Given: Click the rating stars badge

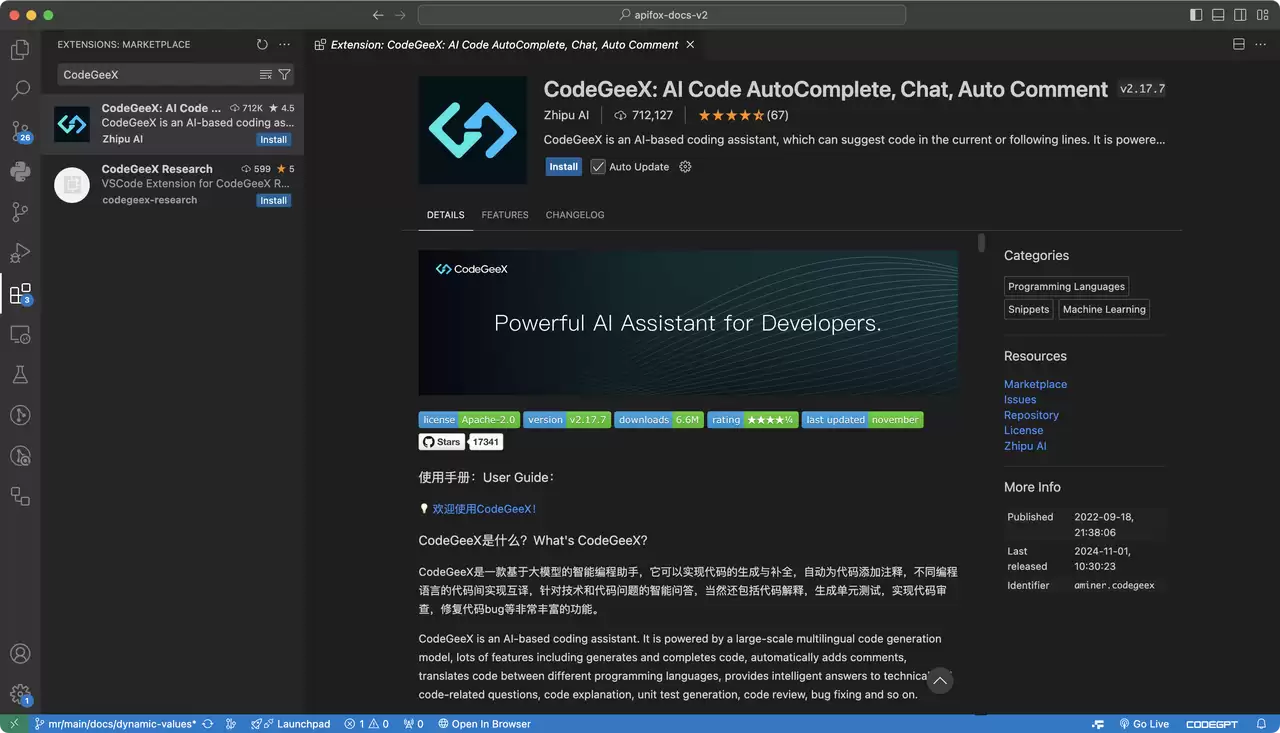Looking at the screenshot, I should [x=752, y=420].
